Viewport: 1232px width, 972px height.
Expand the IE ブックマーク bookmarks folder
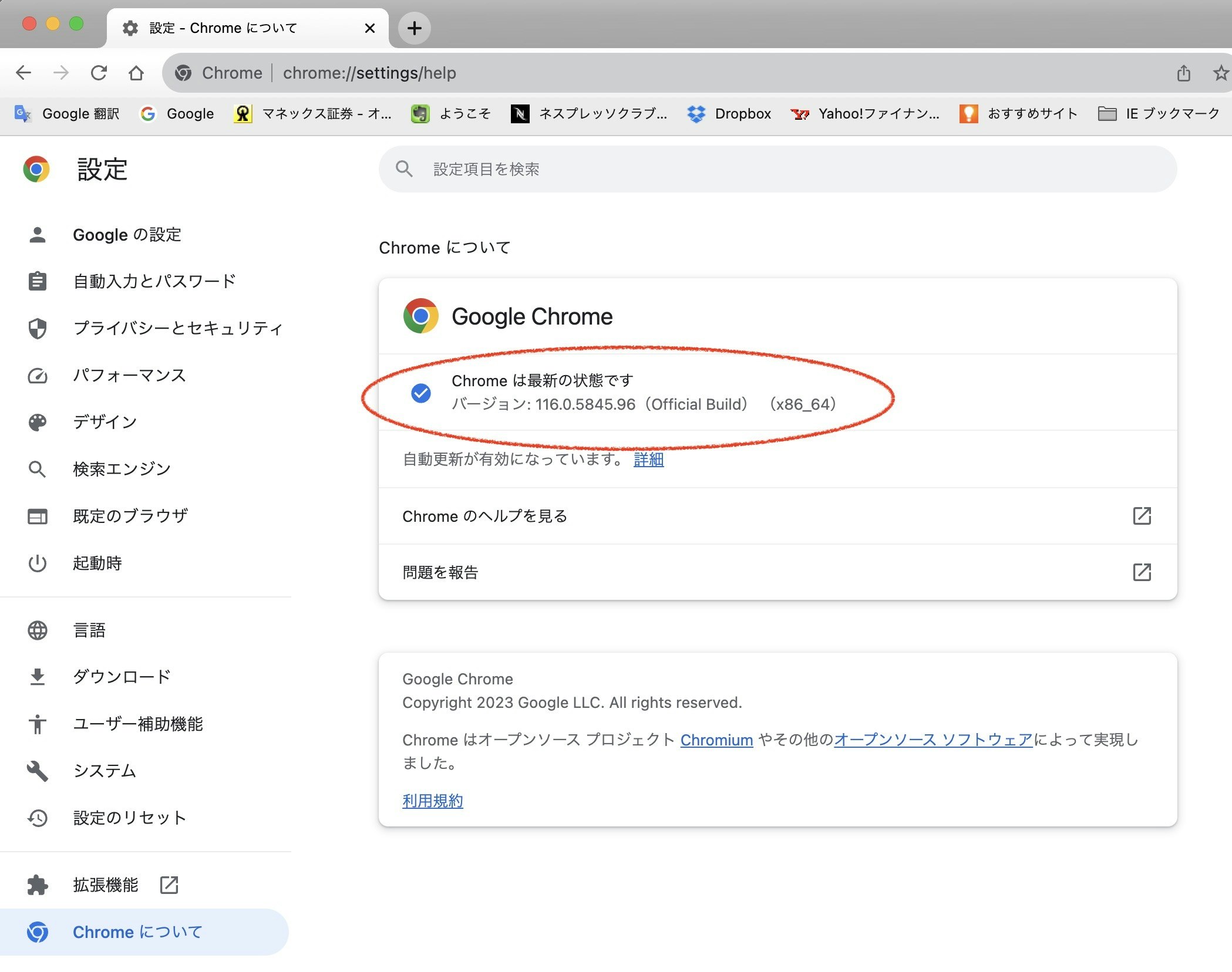click(1159, 113)
